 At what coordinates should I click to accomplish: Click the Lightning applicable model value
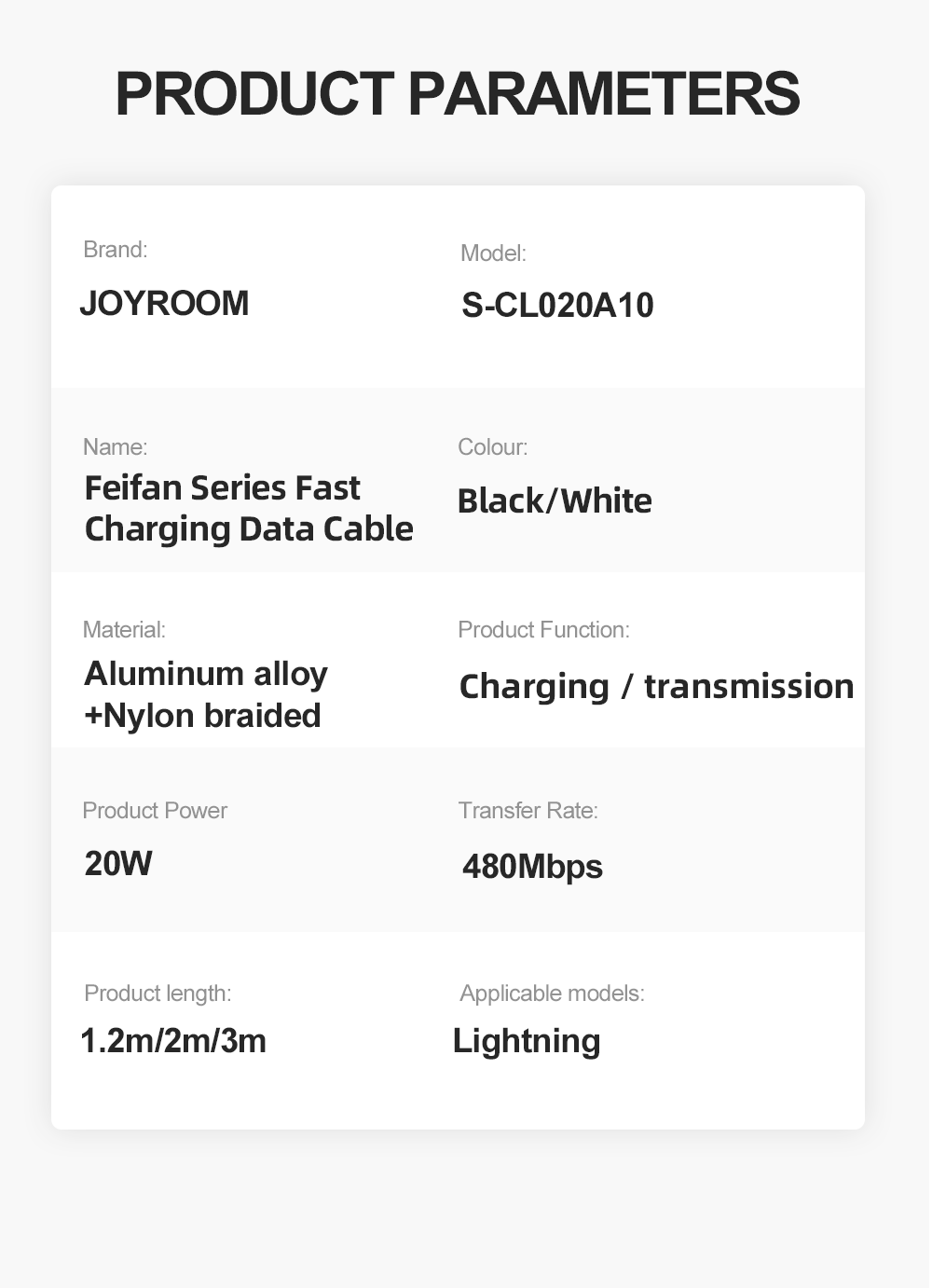pos(527,1041)
